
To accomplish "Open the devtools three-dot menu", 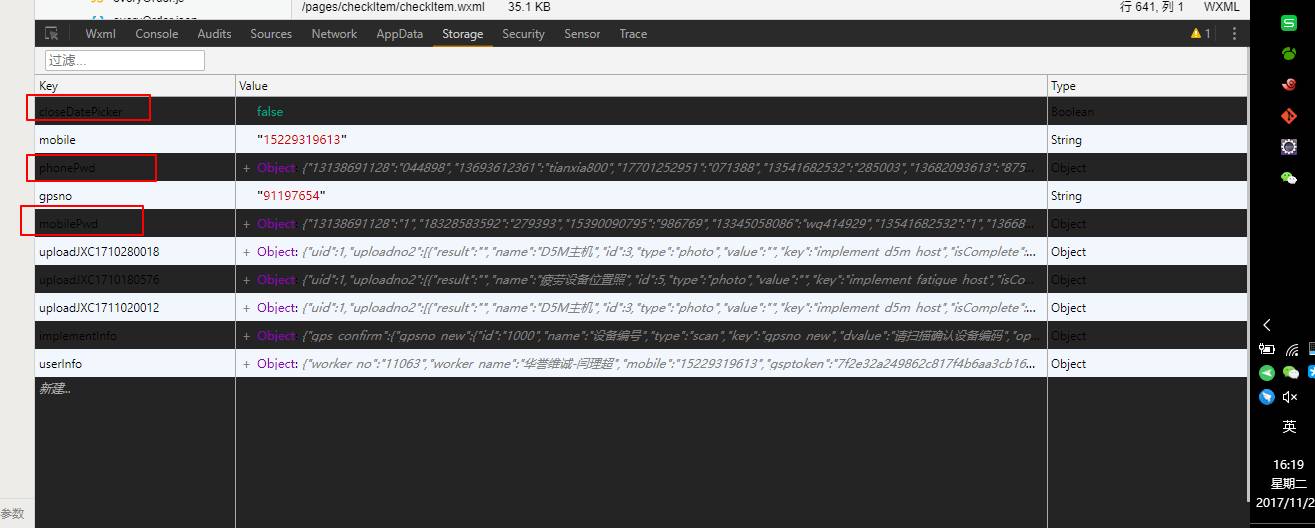I will coord(1234,34).
